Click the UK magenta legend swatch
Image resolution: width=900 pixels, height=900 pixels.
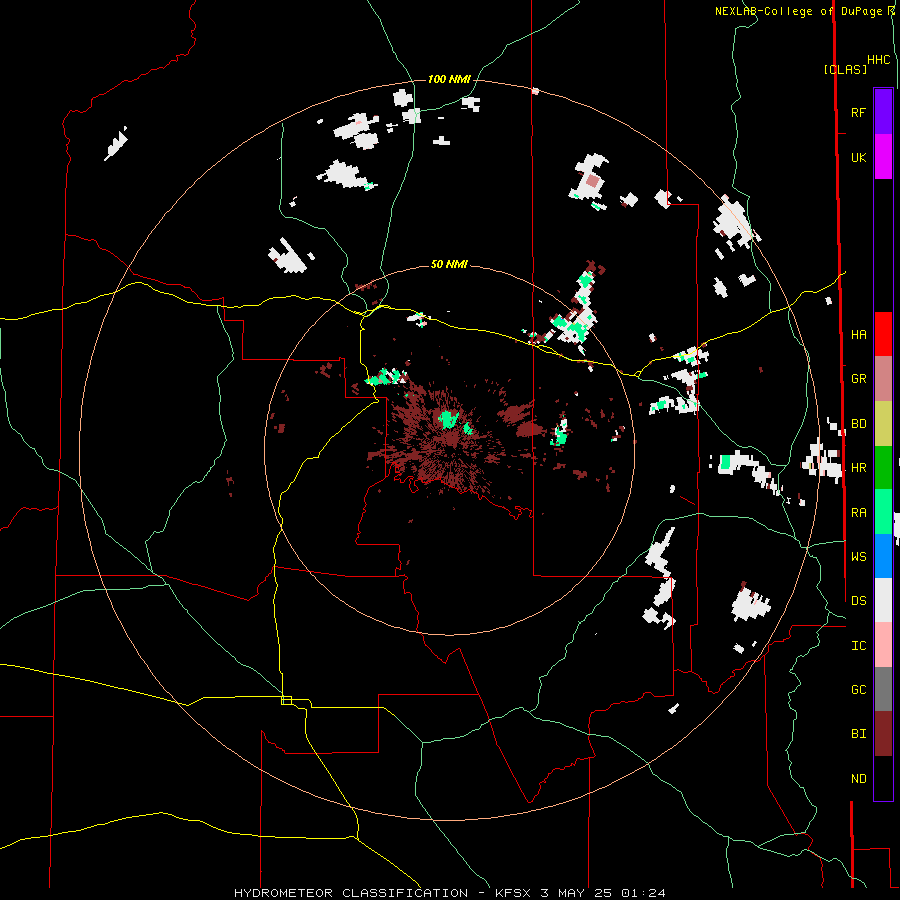coord(883,157)
